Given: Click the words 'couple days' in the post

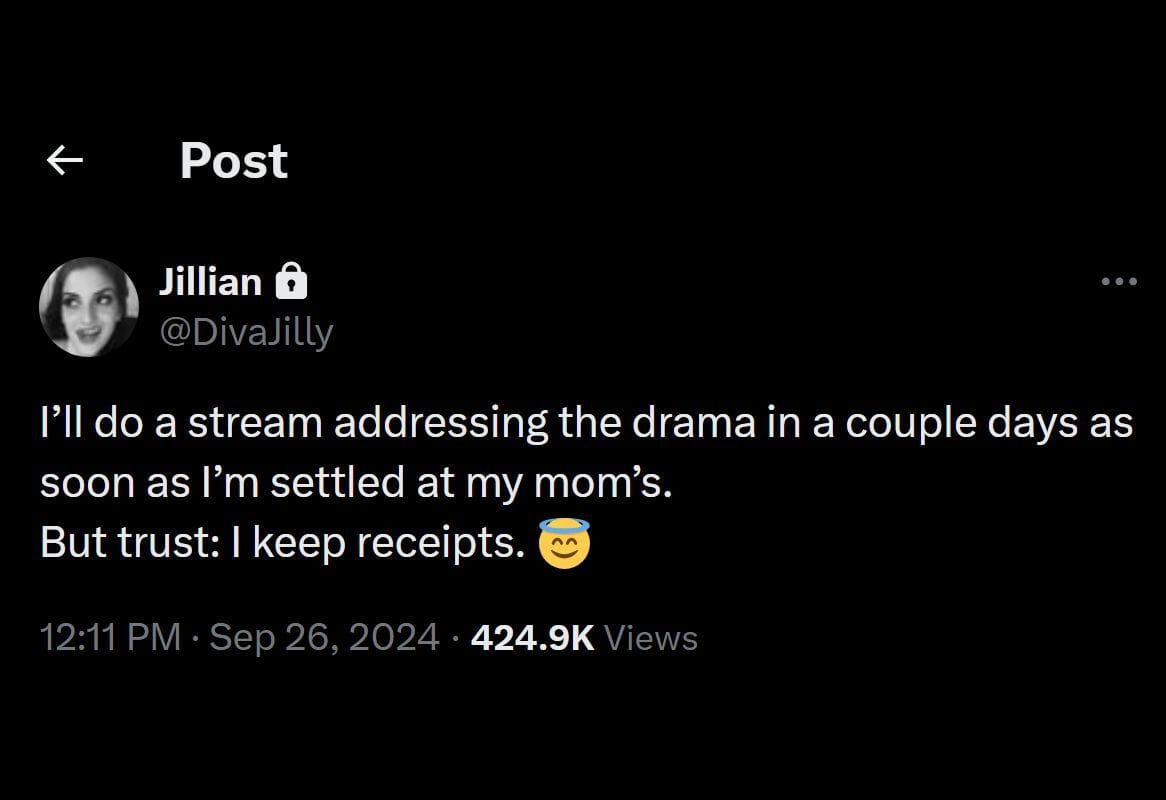Looking at the screenshot, I should click(x=961, y=423).
